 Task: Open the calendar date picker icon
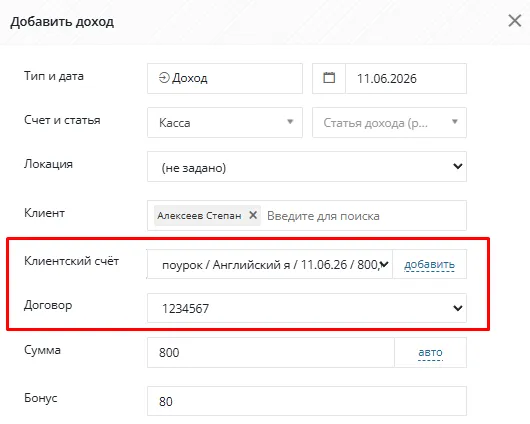click(329, 78)
